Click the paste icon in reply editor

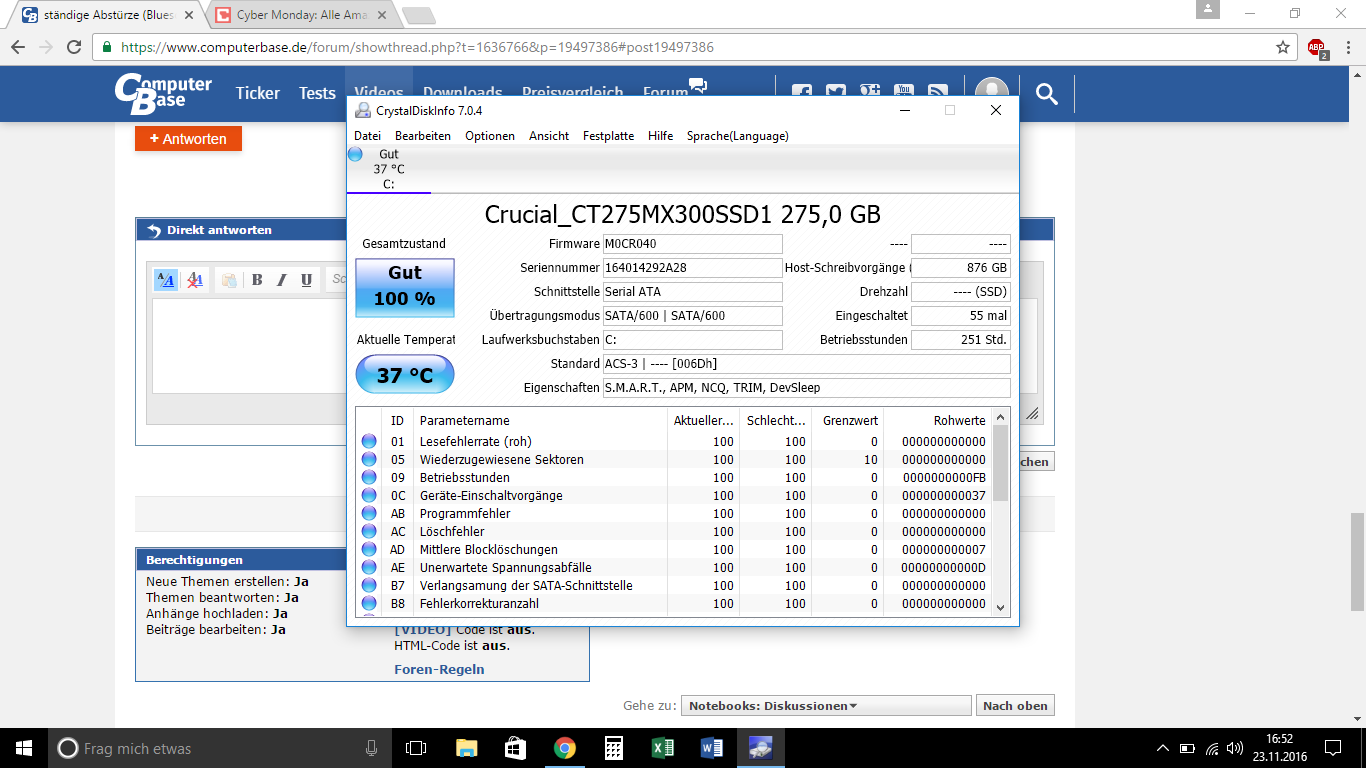pos(228,280)
